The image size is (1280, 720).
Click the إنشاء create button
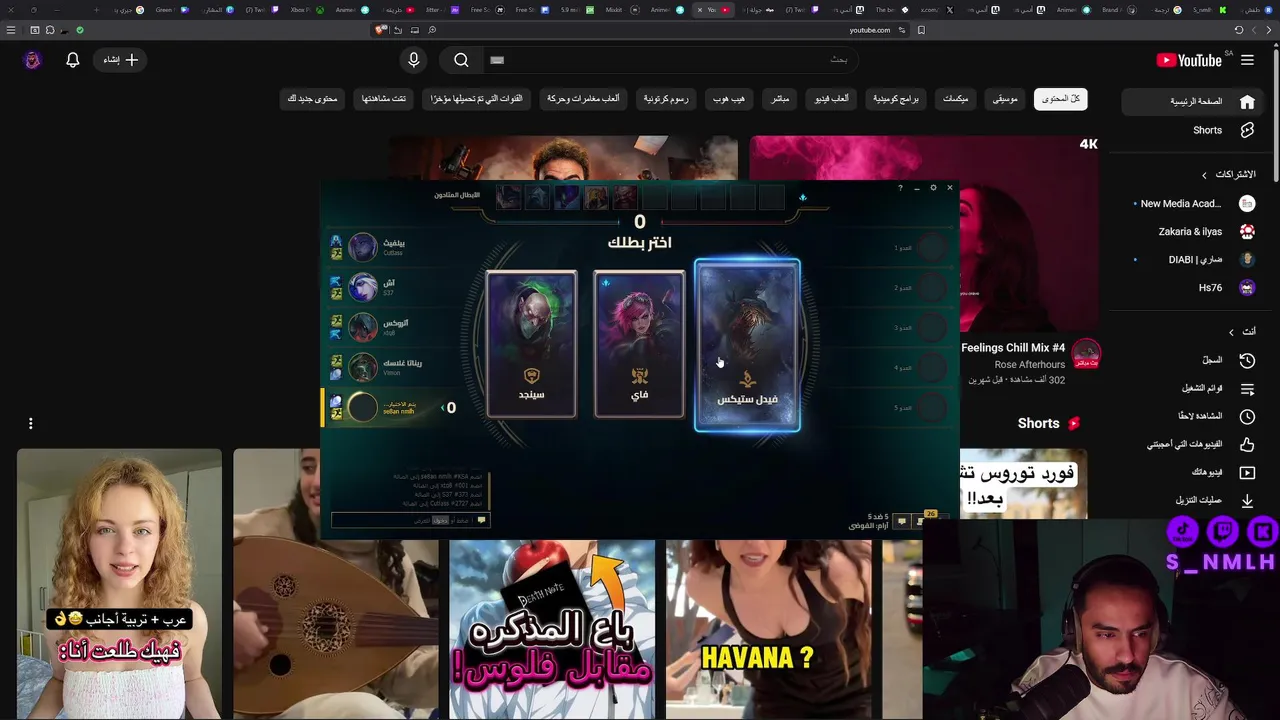[120, 60]
